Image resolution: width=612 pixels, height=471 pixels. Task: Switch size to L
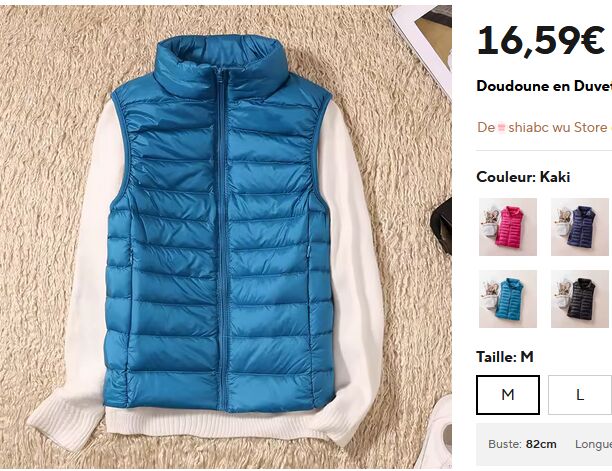pos(580,395)
